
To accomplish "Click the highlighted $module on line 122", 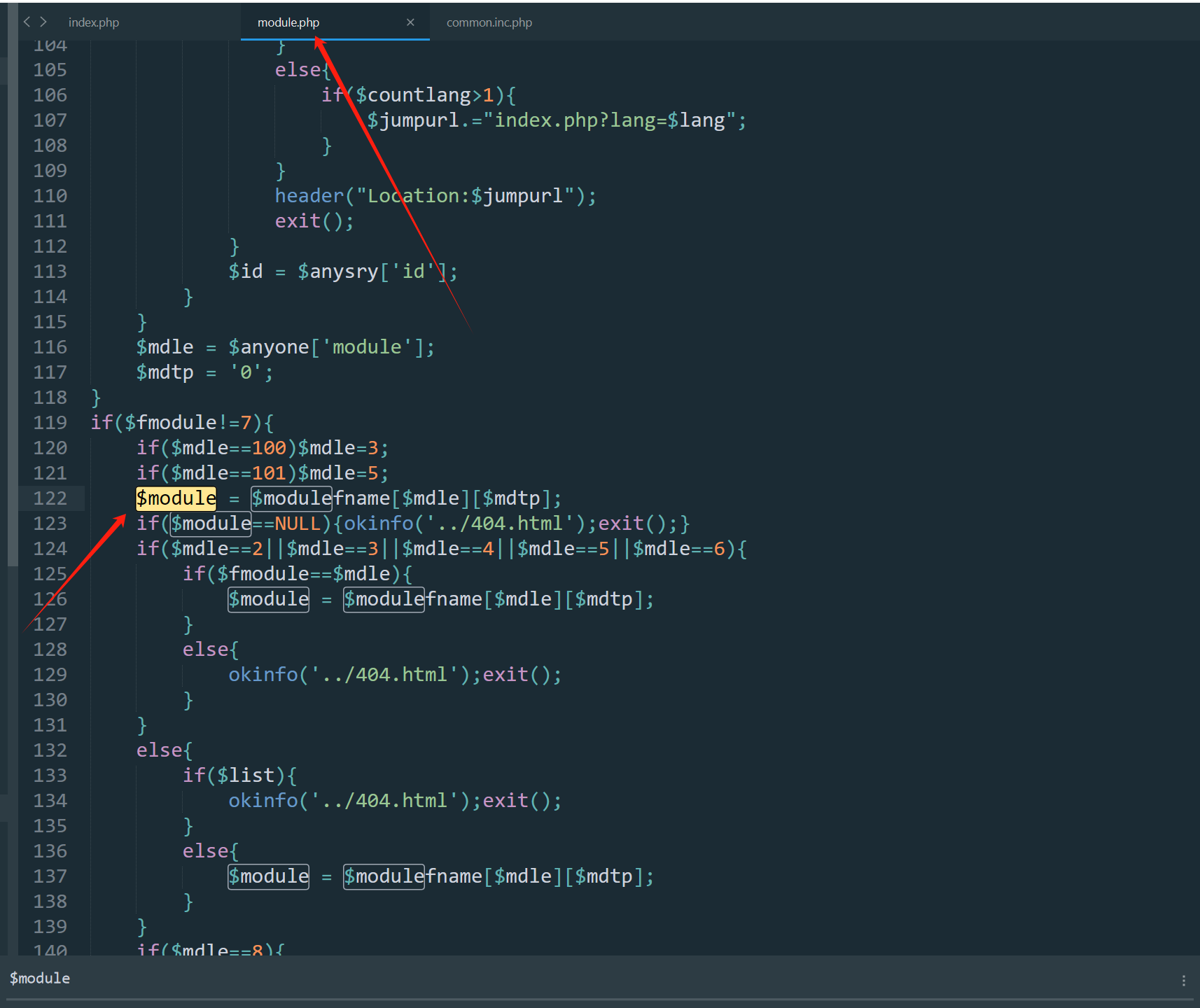I will point(176,498).
